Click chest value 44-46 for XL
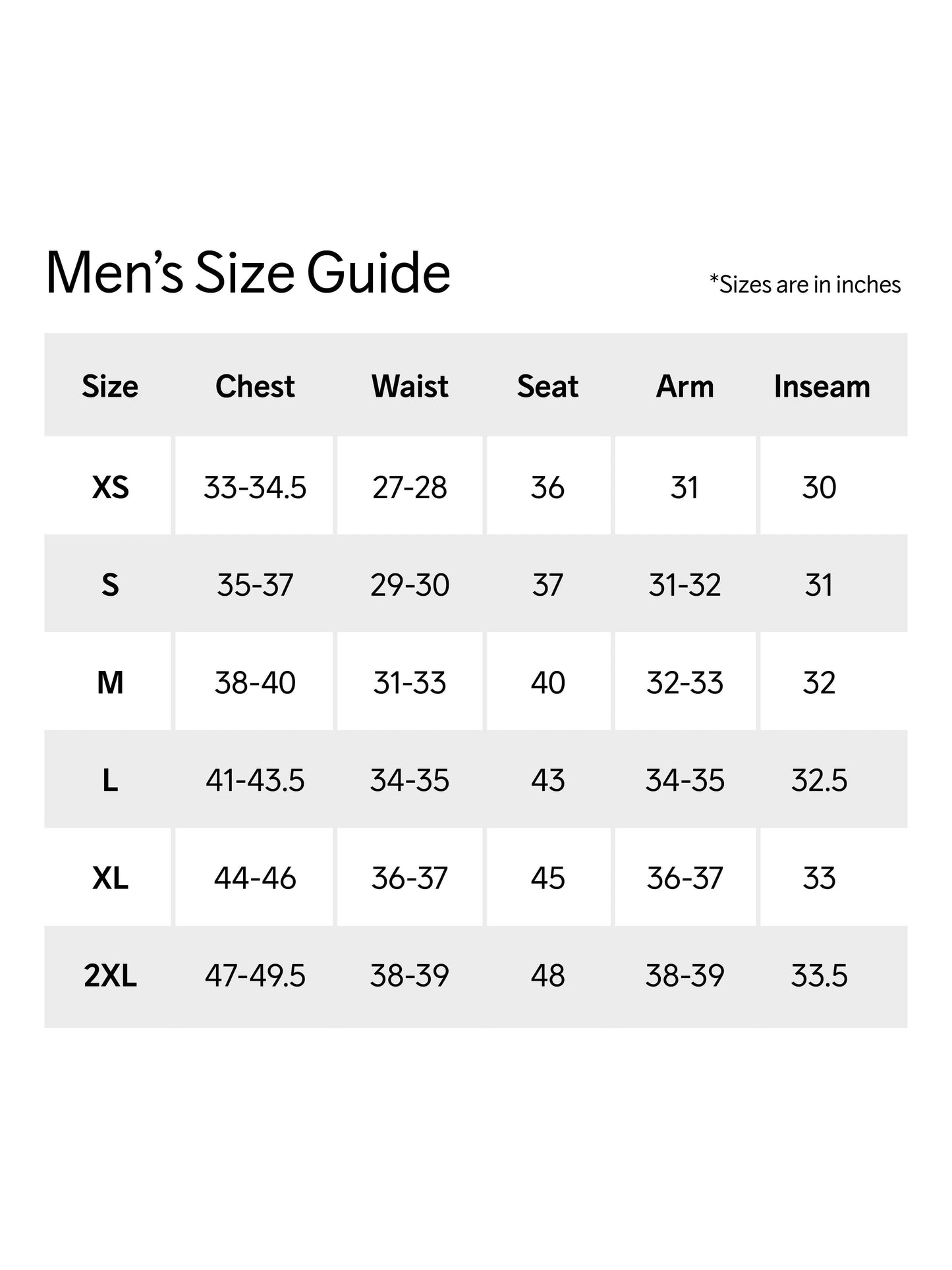 [x=255, y=878]
